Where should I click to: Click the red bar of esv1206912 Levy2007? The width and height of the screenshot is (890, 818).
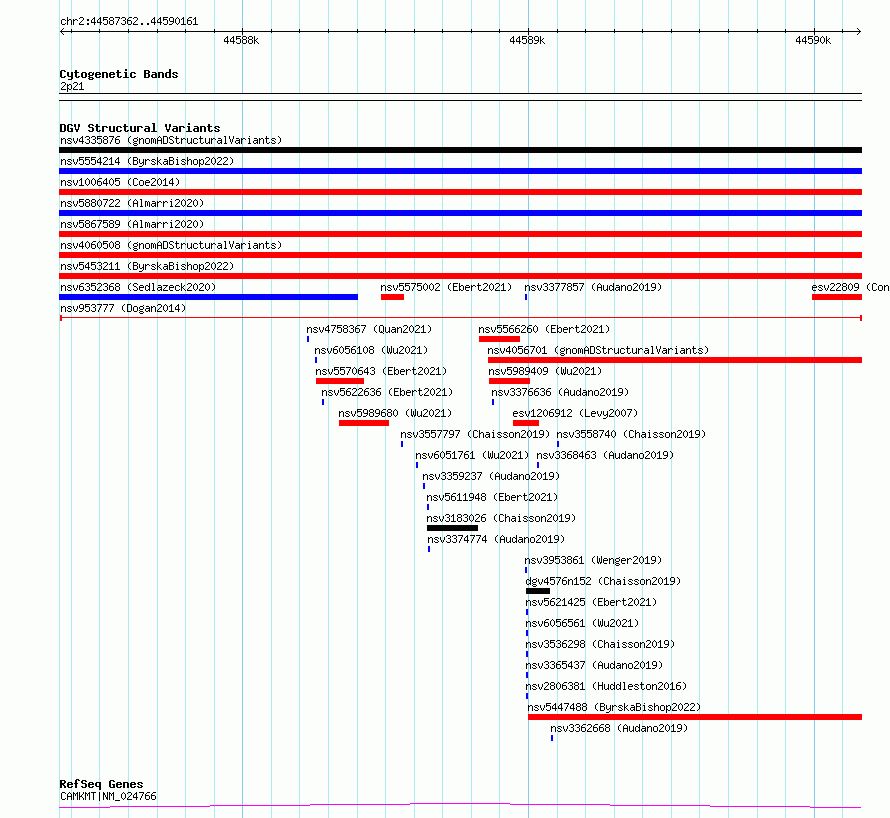tap(526, 423)
